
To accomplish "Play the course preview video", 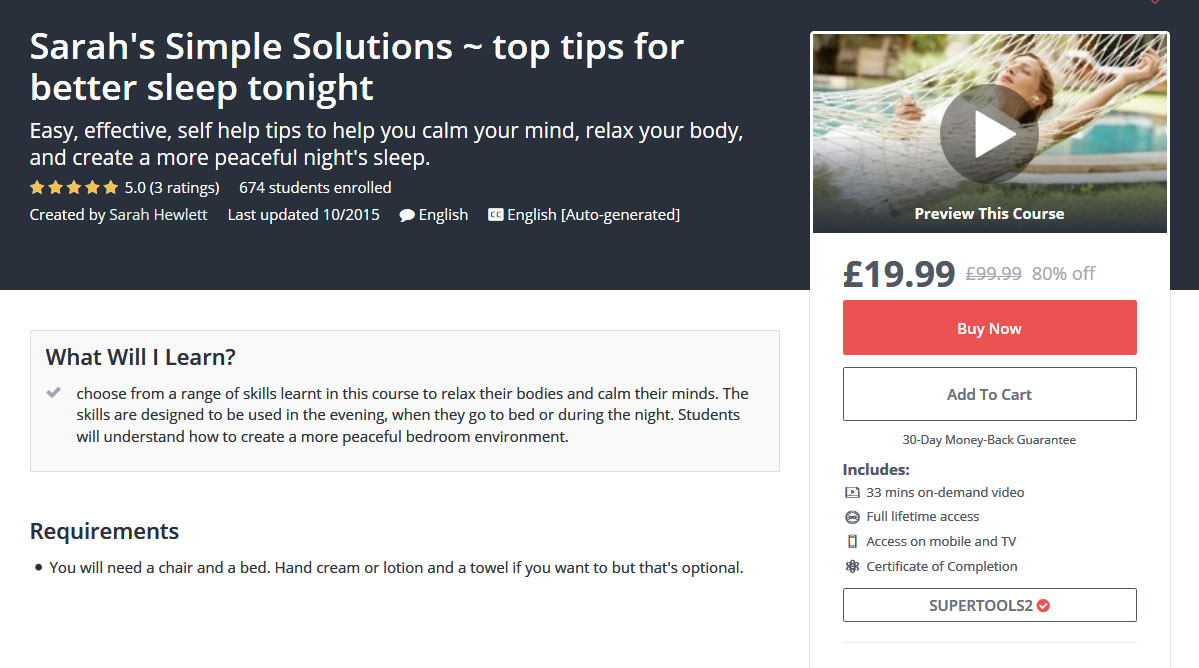I will [x=989, y=134].
